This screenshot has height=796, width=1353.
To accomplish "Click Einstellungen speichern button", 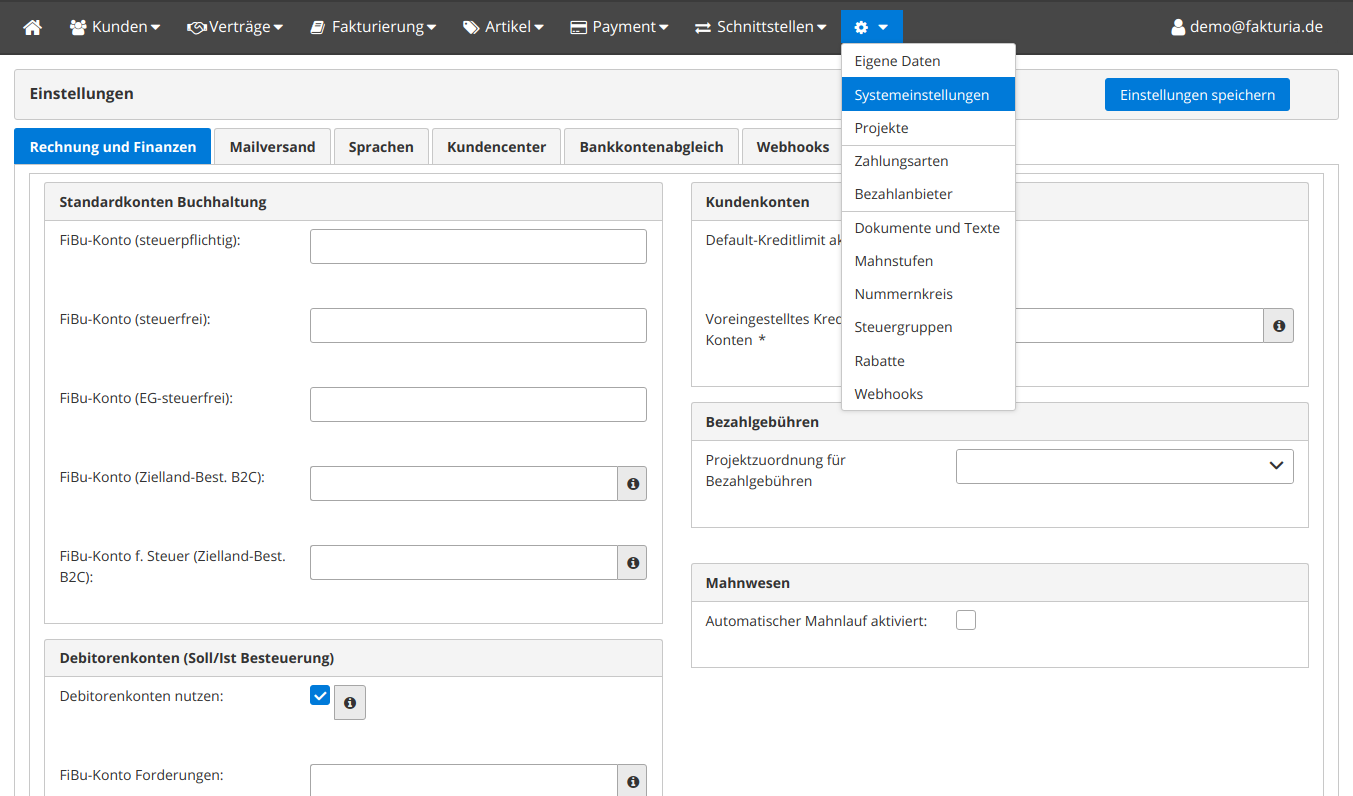I will (x=1197, y=95).
